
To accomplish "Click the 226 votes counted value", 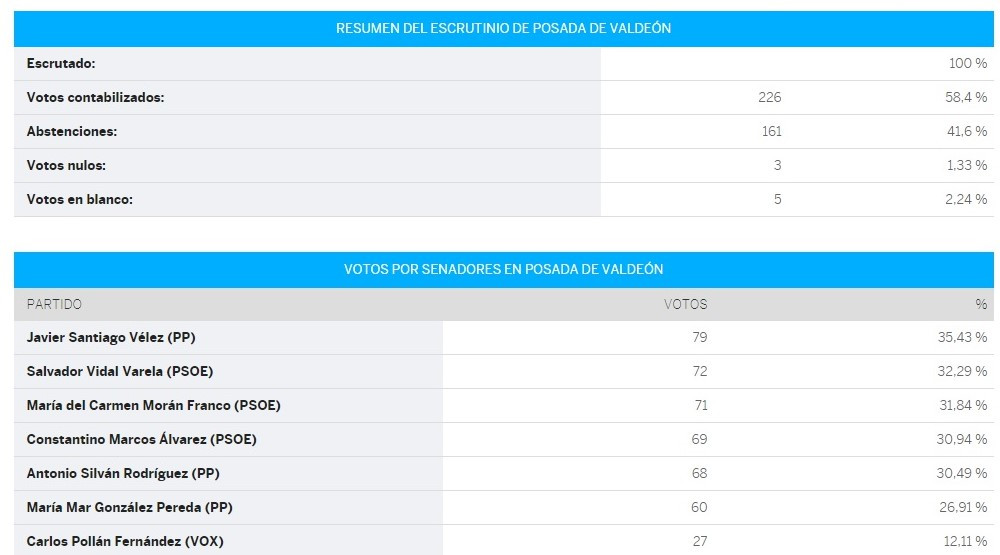I will pyautogui.click(x=770, y=98).
